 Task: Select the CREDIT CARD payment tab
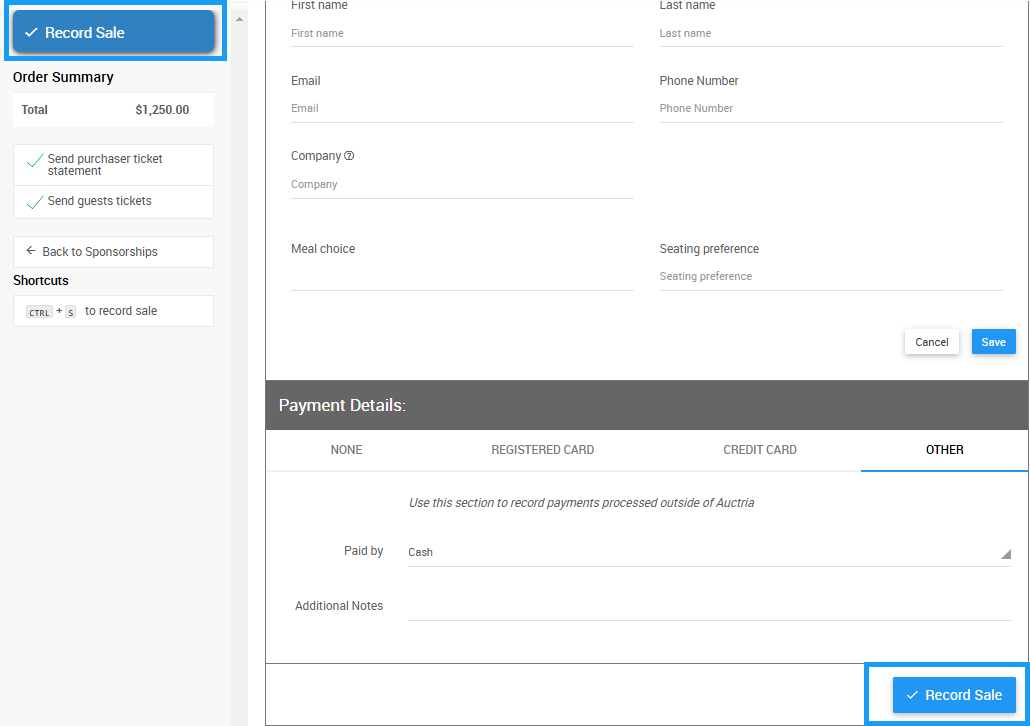[x=760, y=450]
